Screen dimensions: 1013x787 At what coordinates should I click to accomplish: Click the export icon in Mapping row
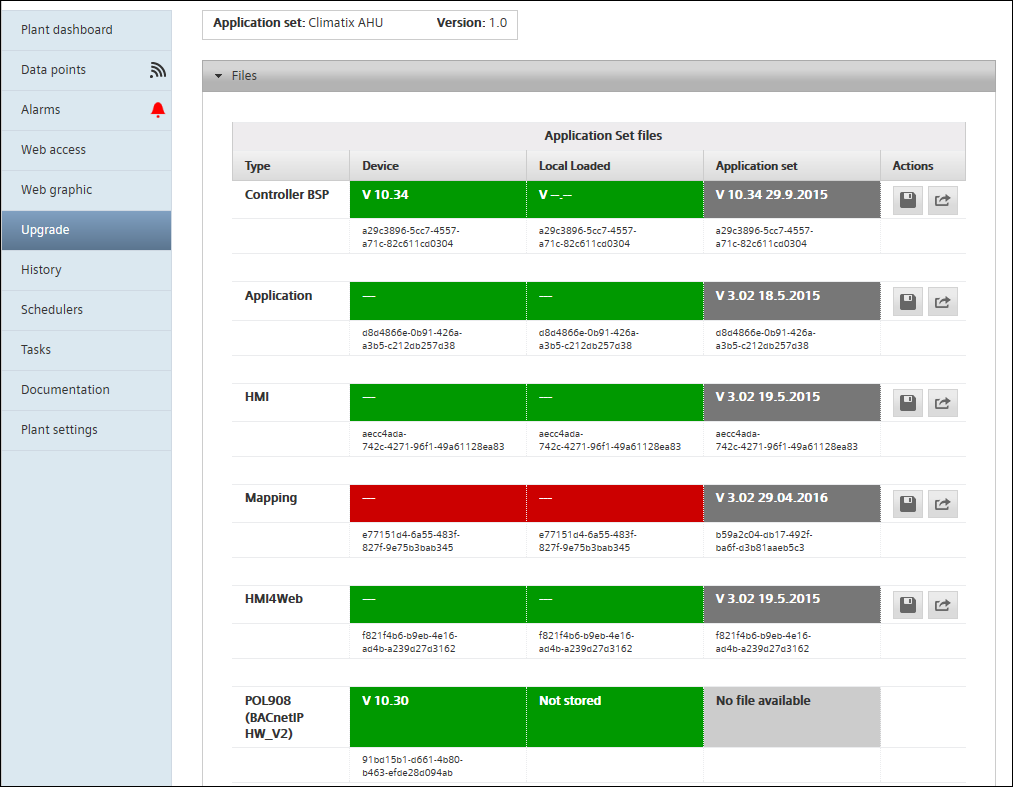click(943, 504)
